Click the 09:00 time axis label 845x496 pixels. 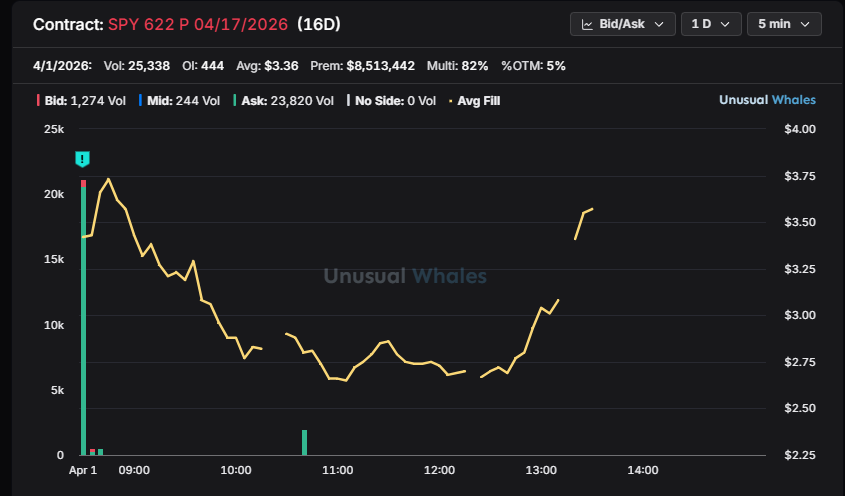click(x=134, y=470)
